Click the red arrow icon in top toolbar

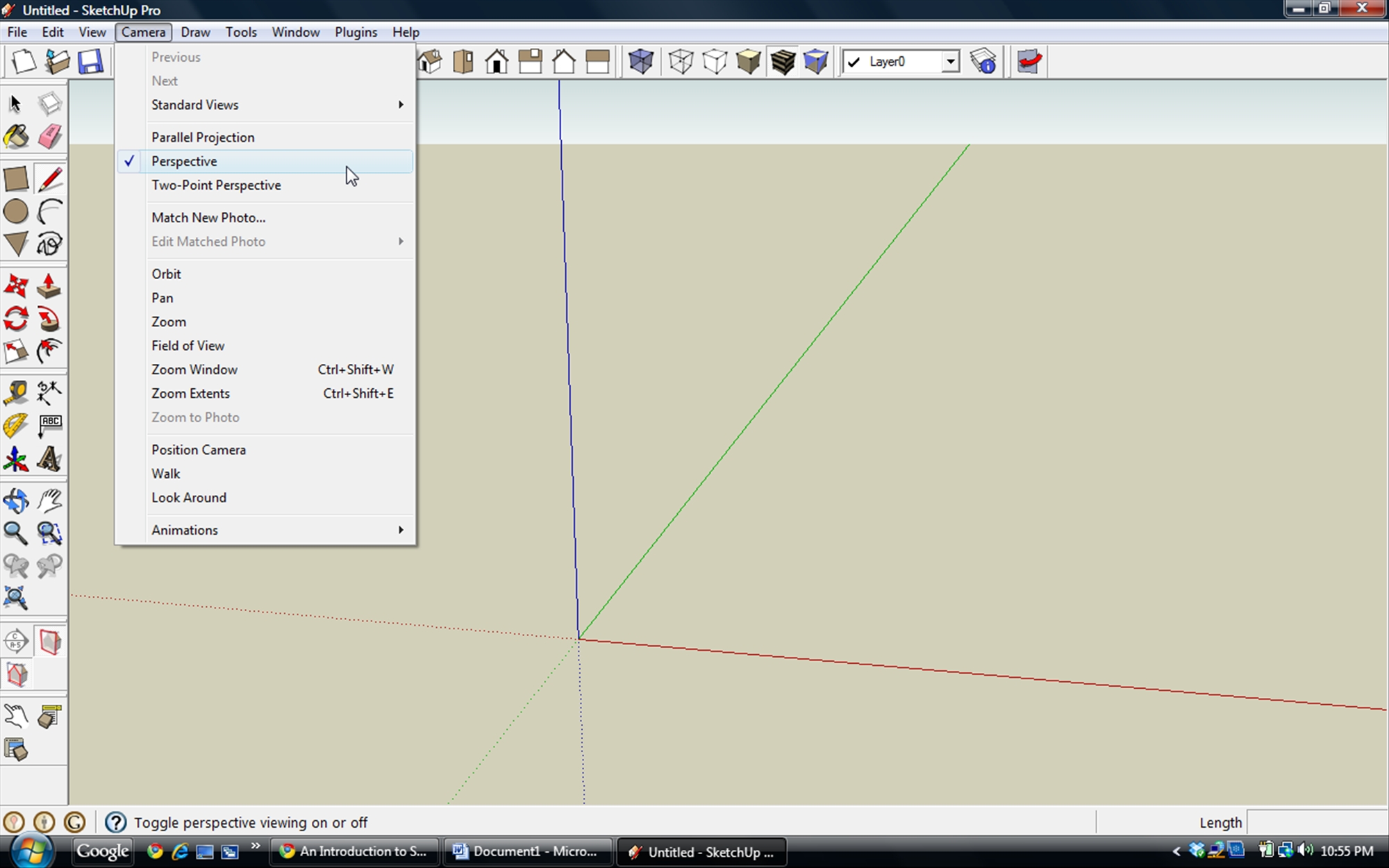(1029, 62)
